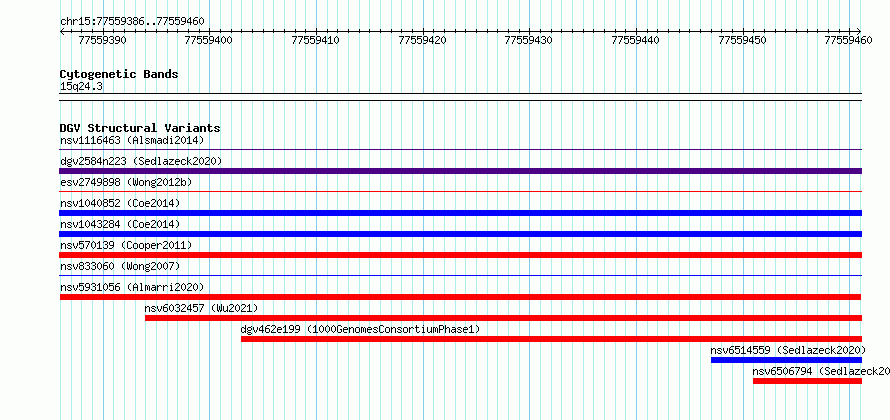This screenshot has height=420, width=890.
Task: Select the dgv2584n223 (Sedlazeck2020) purple bar
Action: tap(460, 171)
